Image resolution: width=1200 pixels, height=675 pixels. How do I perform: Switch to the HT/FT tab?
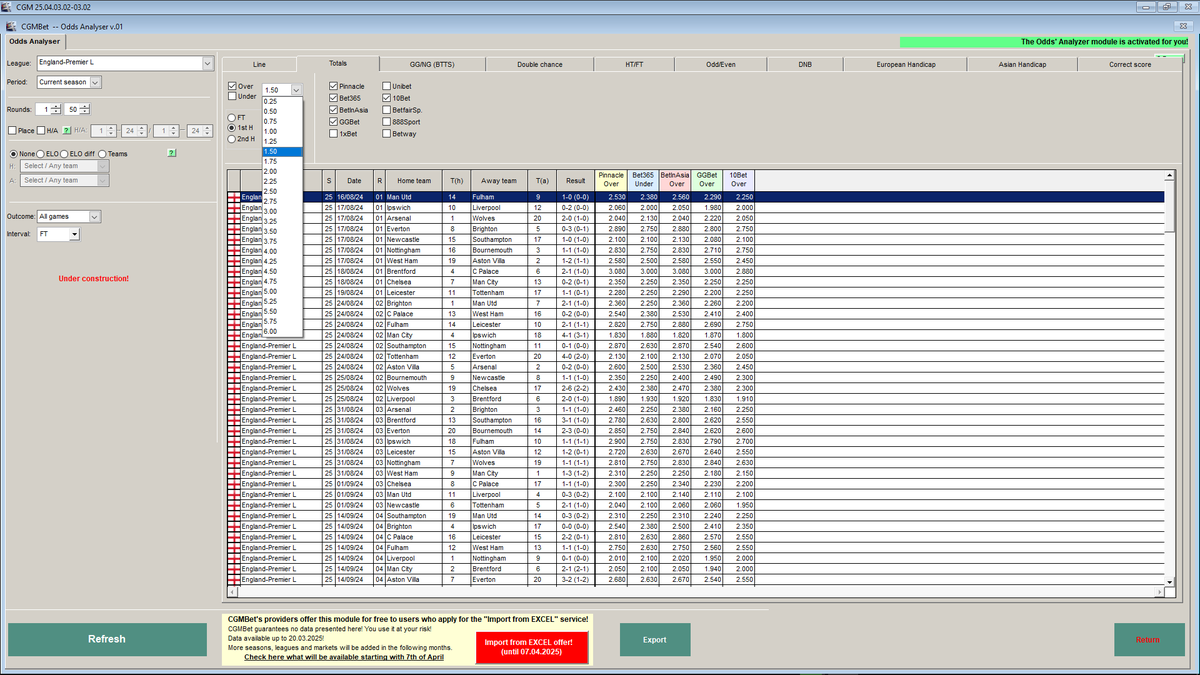pos(634,64)
